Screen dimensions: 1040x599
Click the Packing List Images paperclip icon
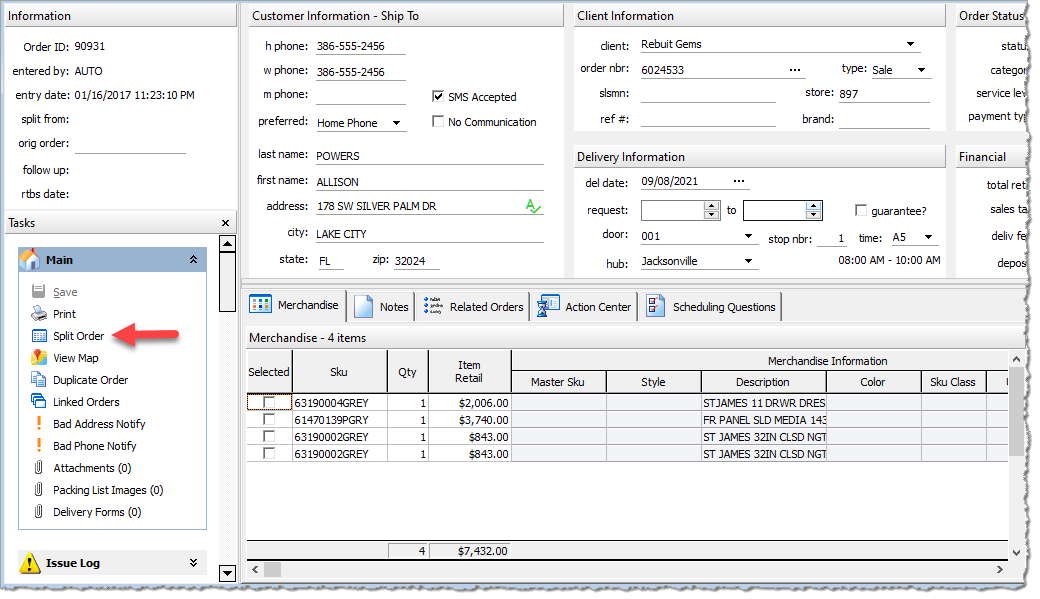click(38, 490)
